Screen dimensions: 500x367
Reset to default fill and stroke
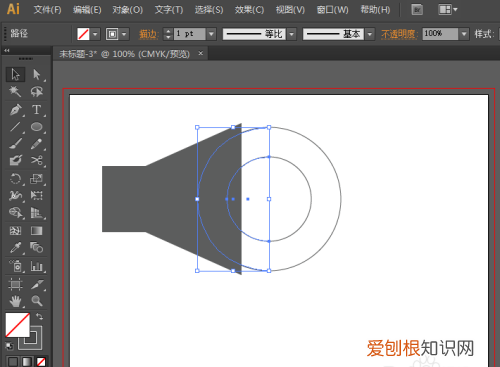9,346
